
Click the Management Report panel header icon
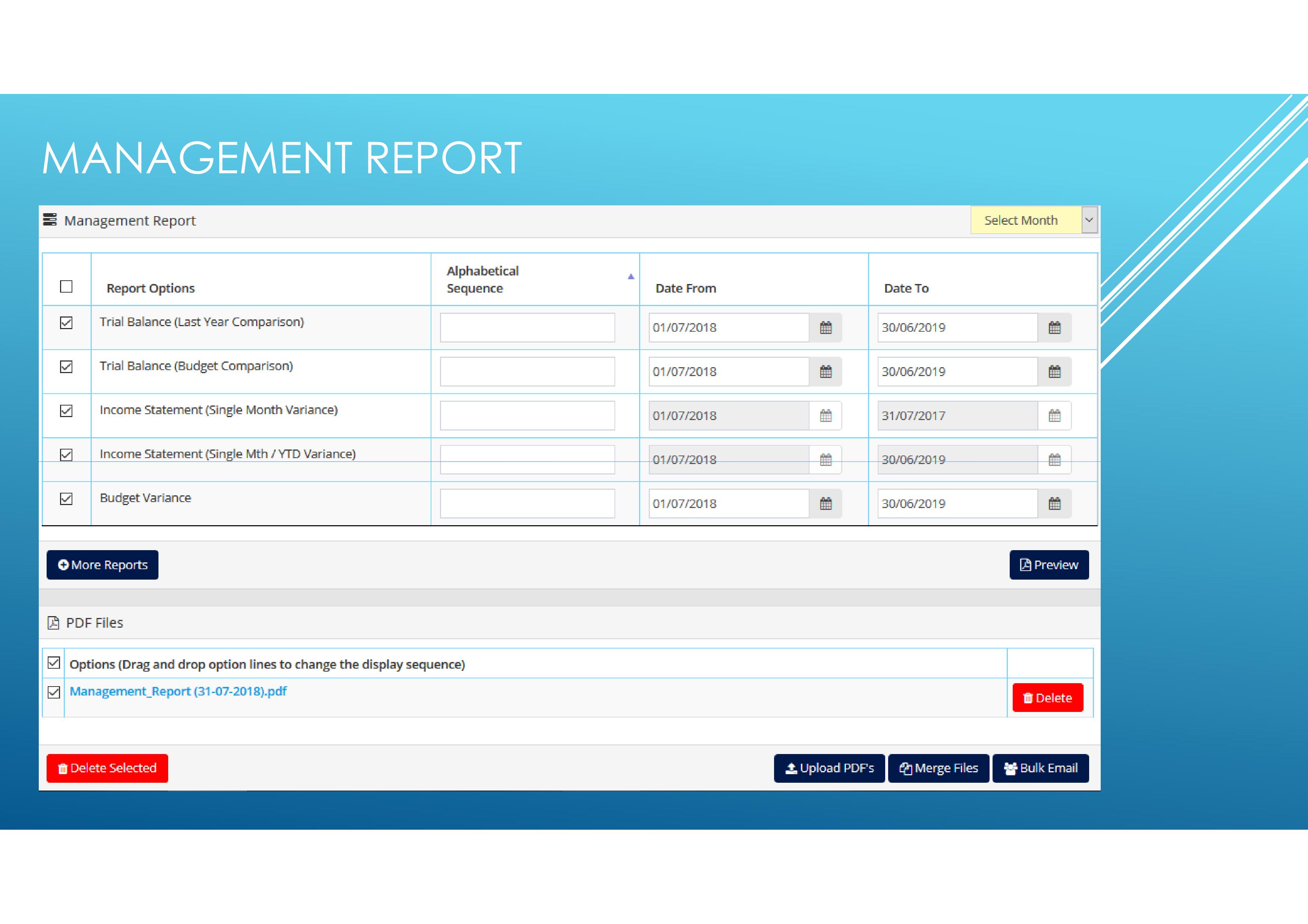coord(50,220)
